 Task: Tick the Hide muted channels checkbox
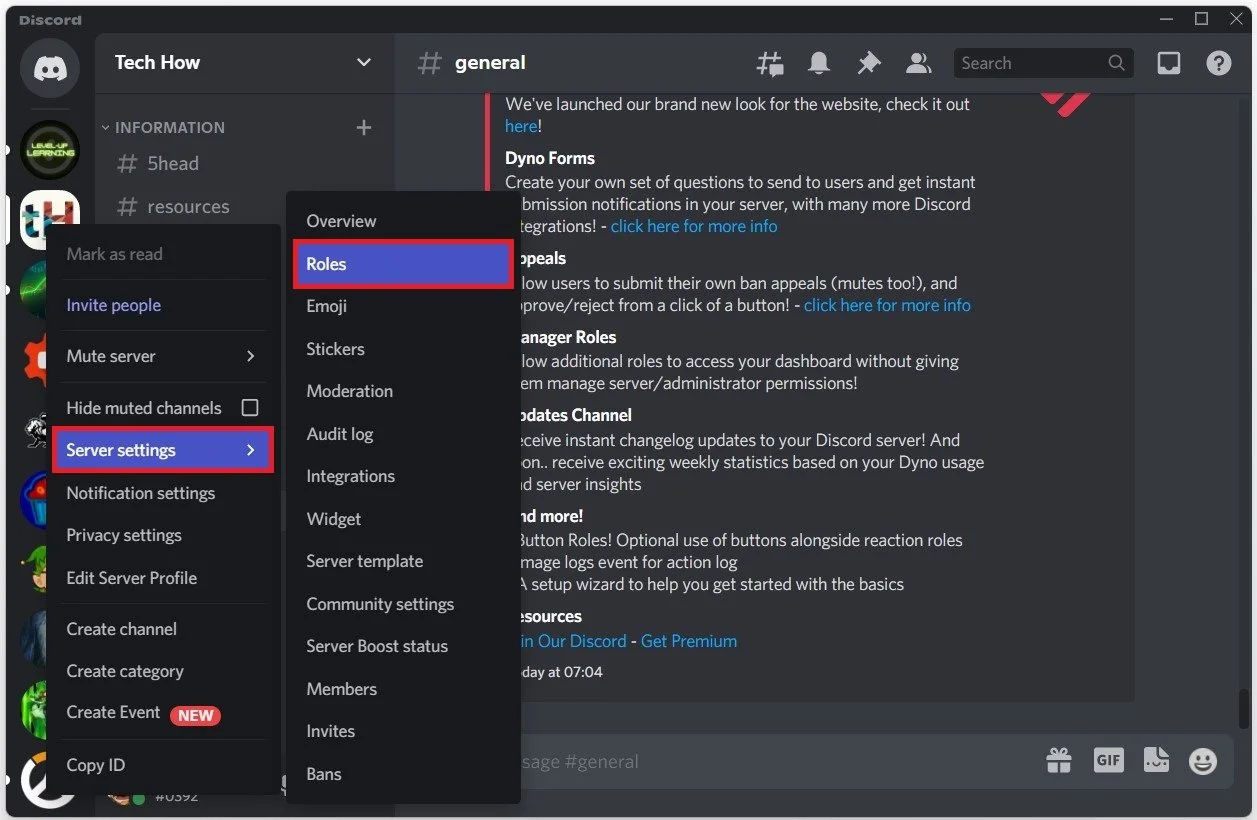250,408
